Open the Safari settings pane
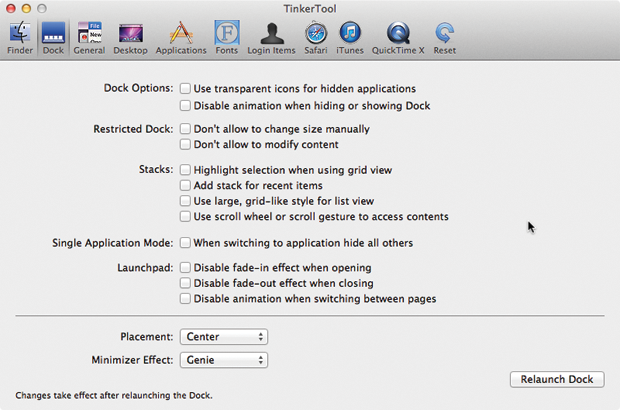Image resolution: width=620 pixels, height=410 pixels. (316, 38)
